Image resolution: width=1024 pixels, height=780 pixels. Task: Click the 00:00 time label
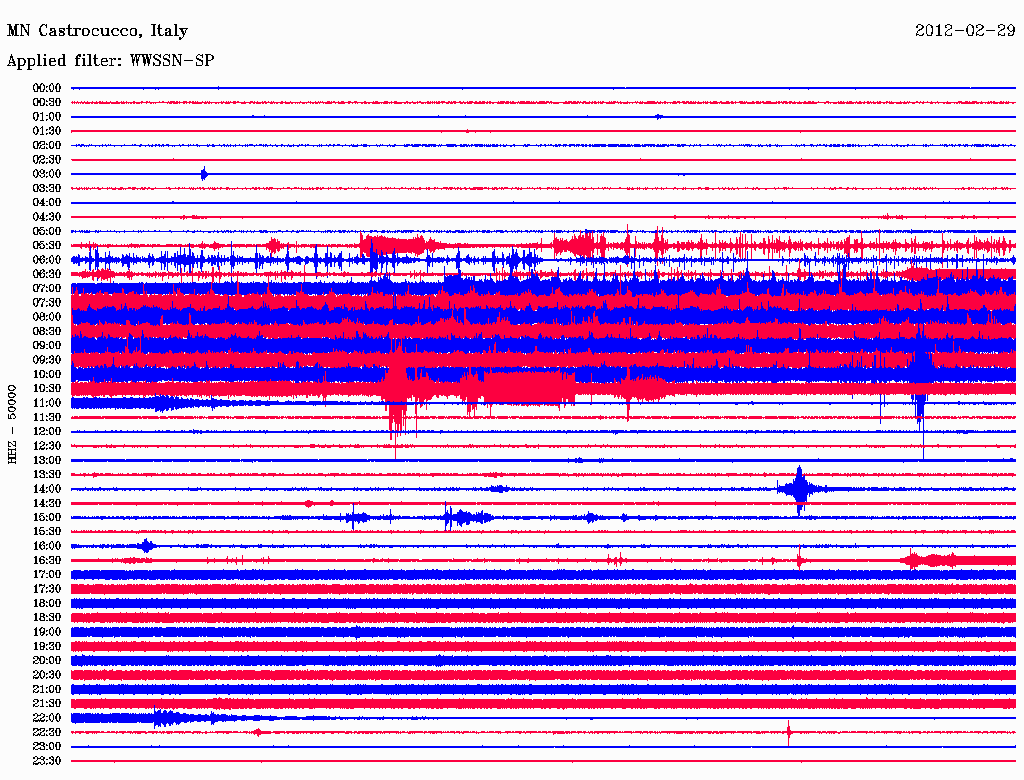(x=47, y=88)
